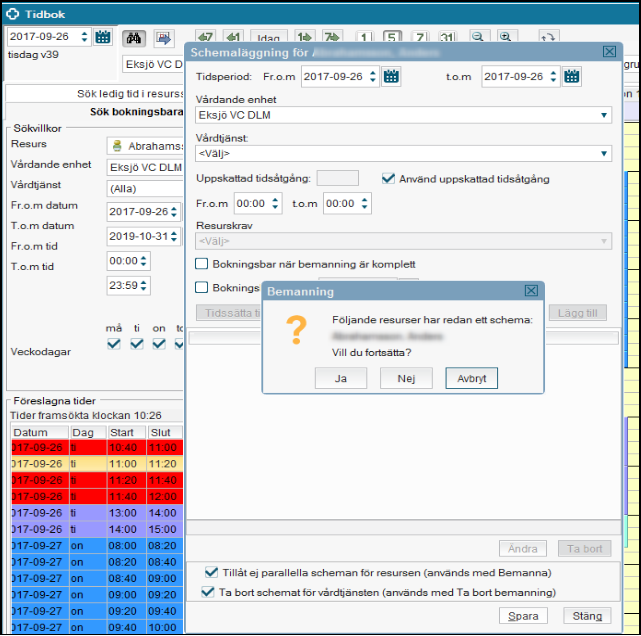Image resolution: width=641 pixels, height=636 pixels.
Task: Click the zoom in magnifier icon
Action: (506, 36)
